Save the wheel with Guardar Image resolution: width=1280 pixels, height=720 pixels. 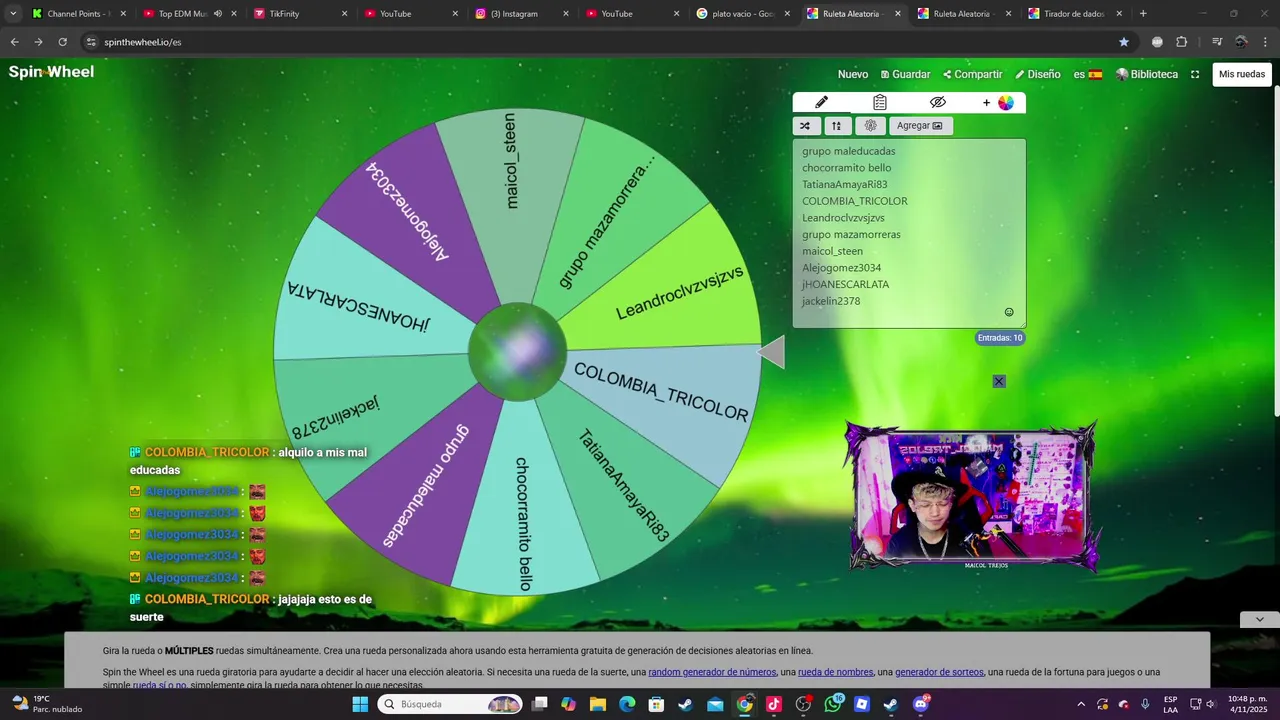[905, 74]
